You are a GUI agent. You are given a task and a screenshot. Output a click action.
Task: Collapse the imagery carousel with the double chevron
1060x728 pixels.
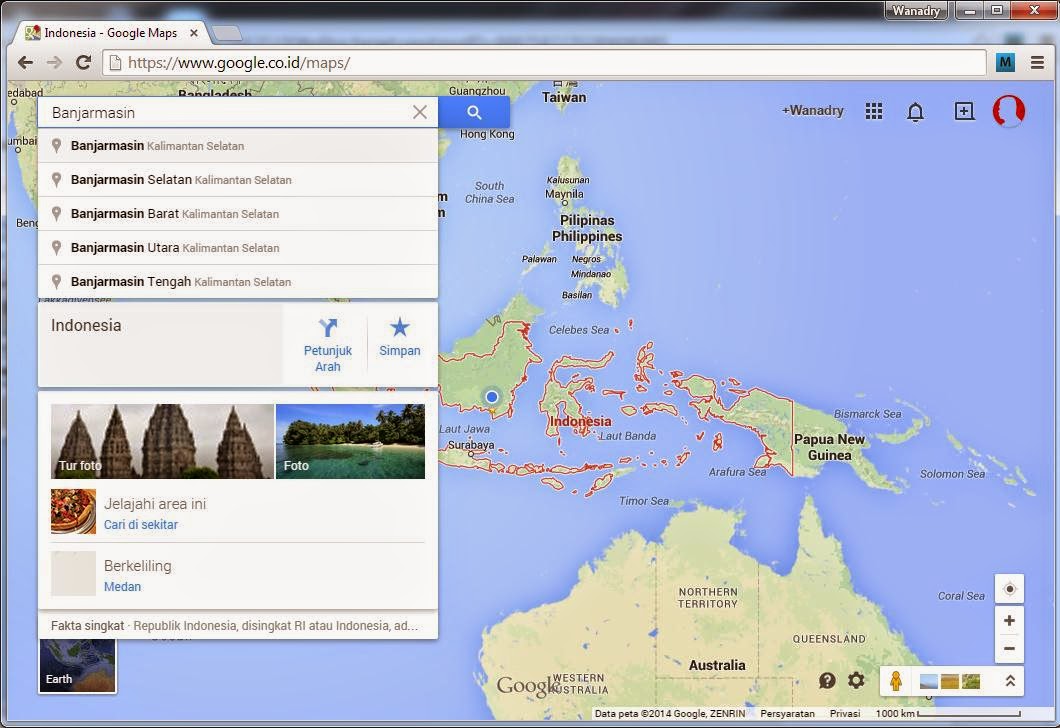click(1009, 680)
